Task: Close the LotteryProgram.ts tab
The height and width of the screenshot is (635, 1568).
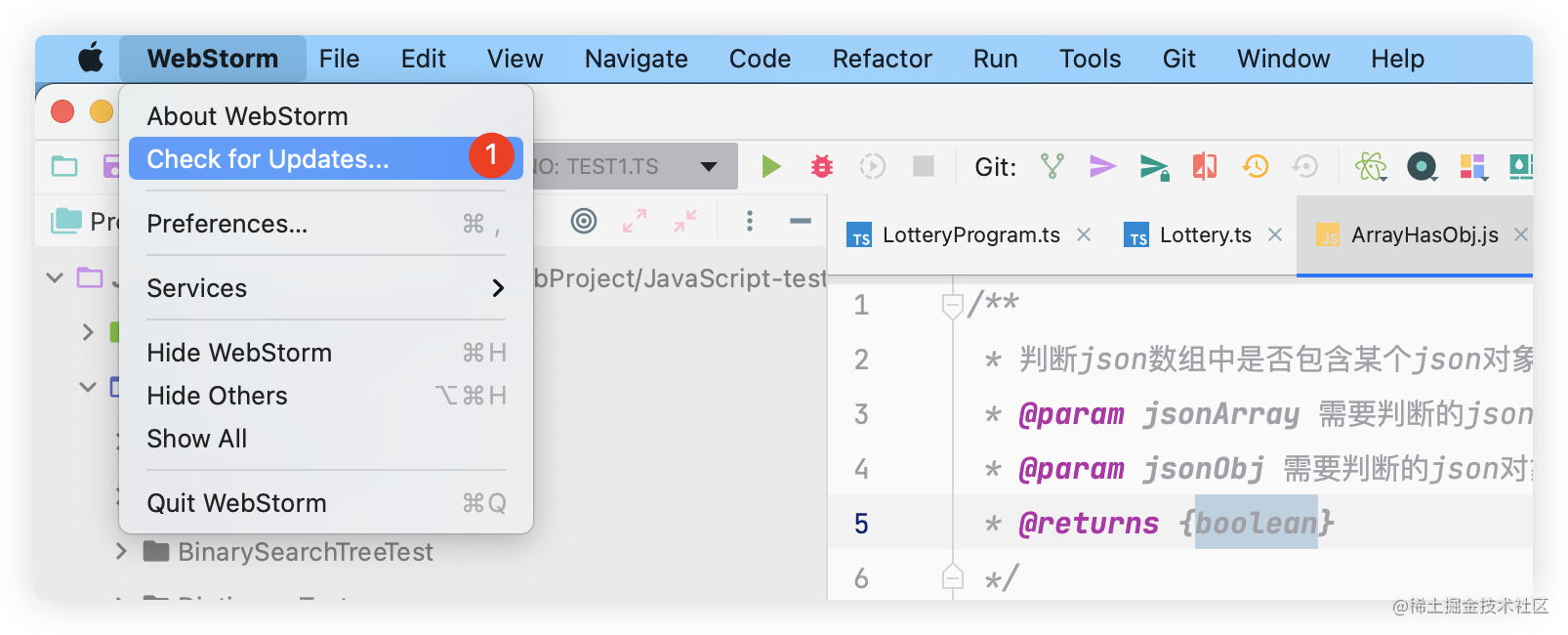Action: 1084,234
